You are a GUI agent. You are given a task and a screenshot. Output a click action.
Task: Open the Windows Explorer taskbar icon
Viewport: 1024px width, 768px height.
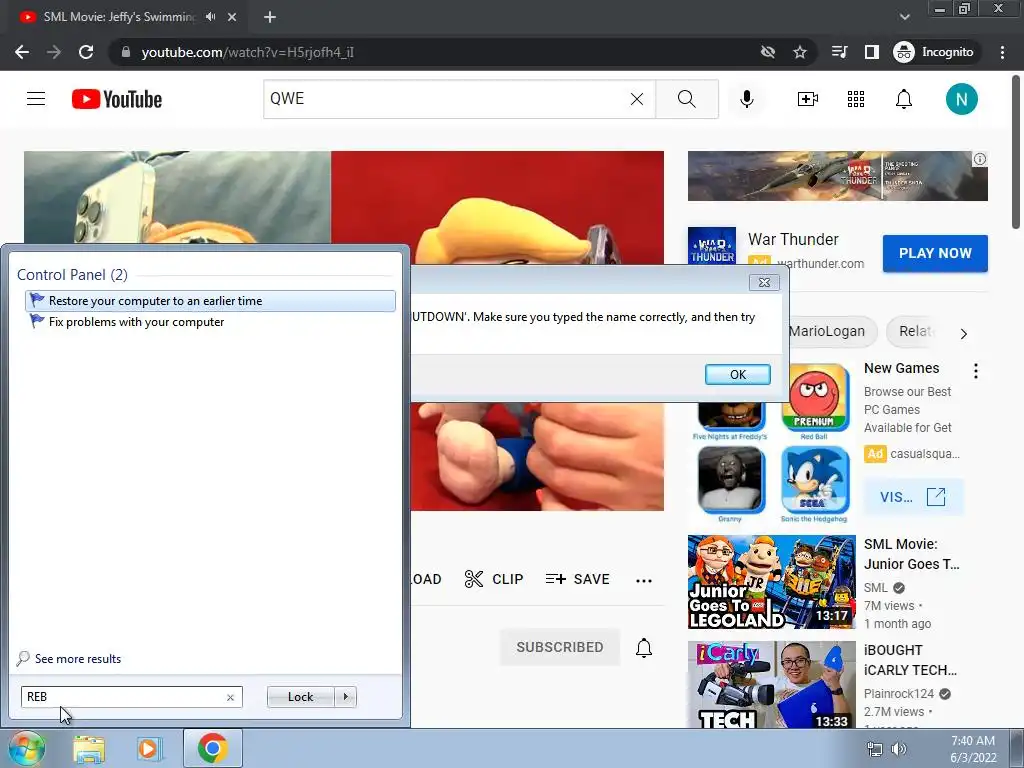[x=89, y=748]
